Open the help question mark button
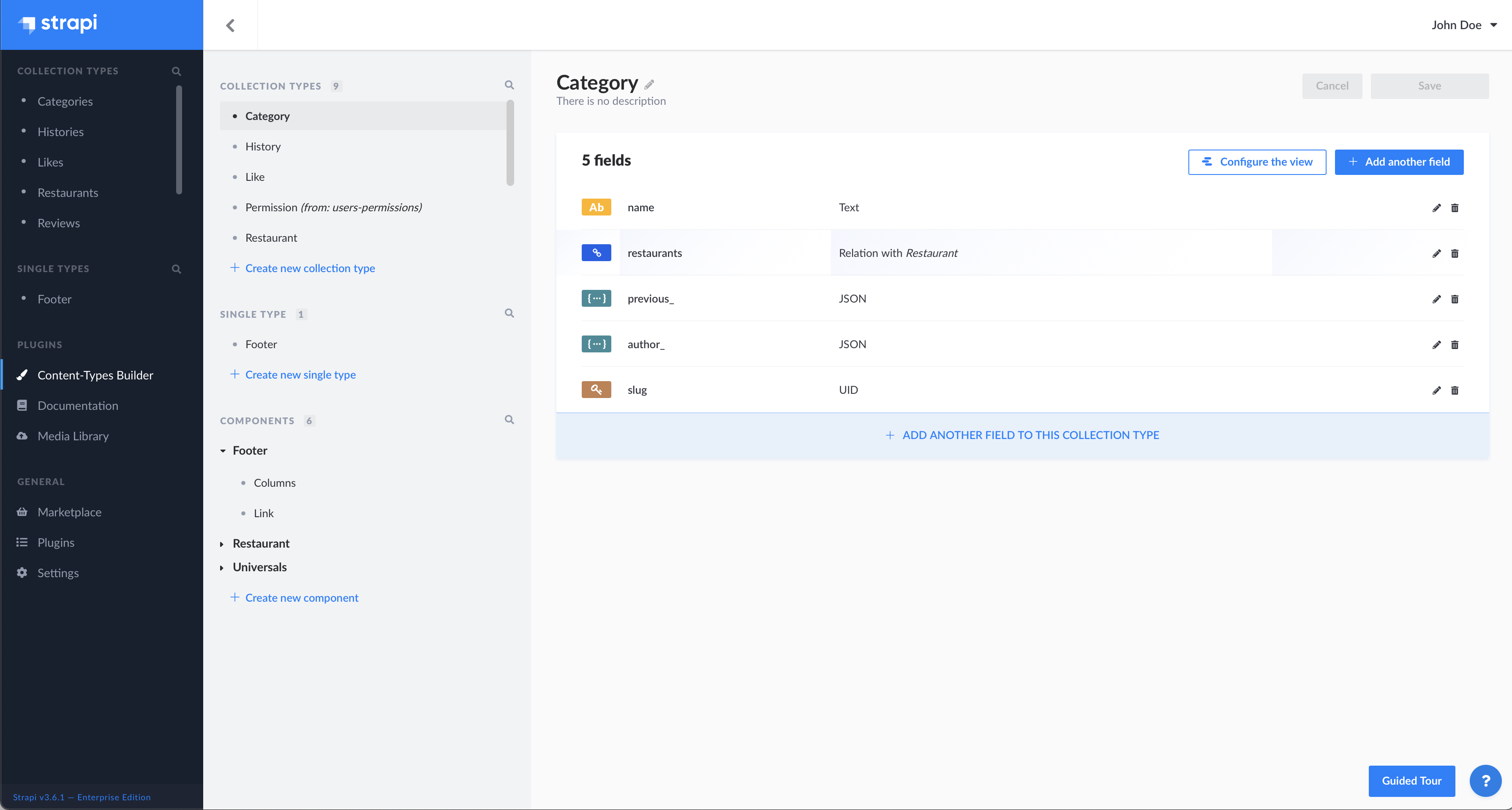Screen dimensions: 1512x810 pyautogui.click(x=1485, y=781)
